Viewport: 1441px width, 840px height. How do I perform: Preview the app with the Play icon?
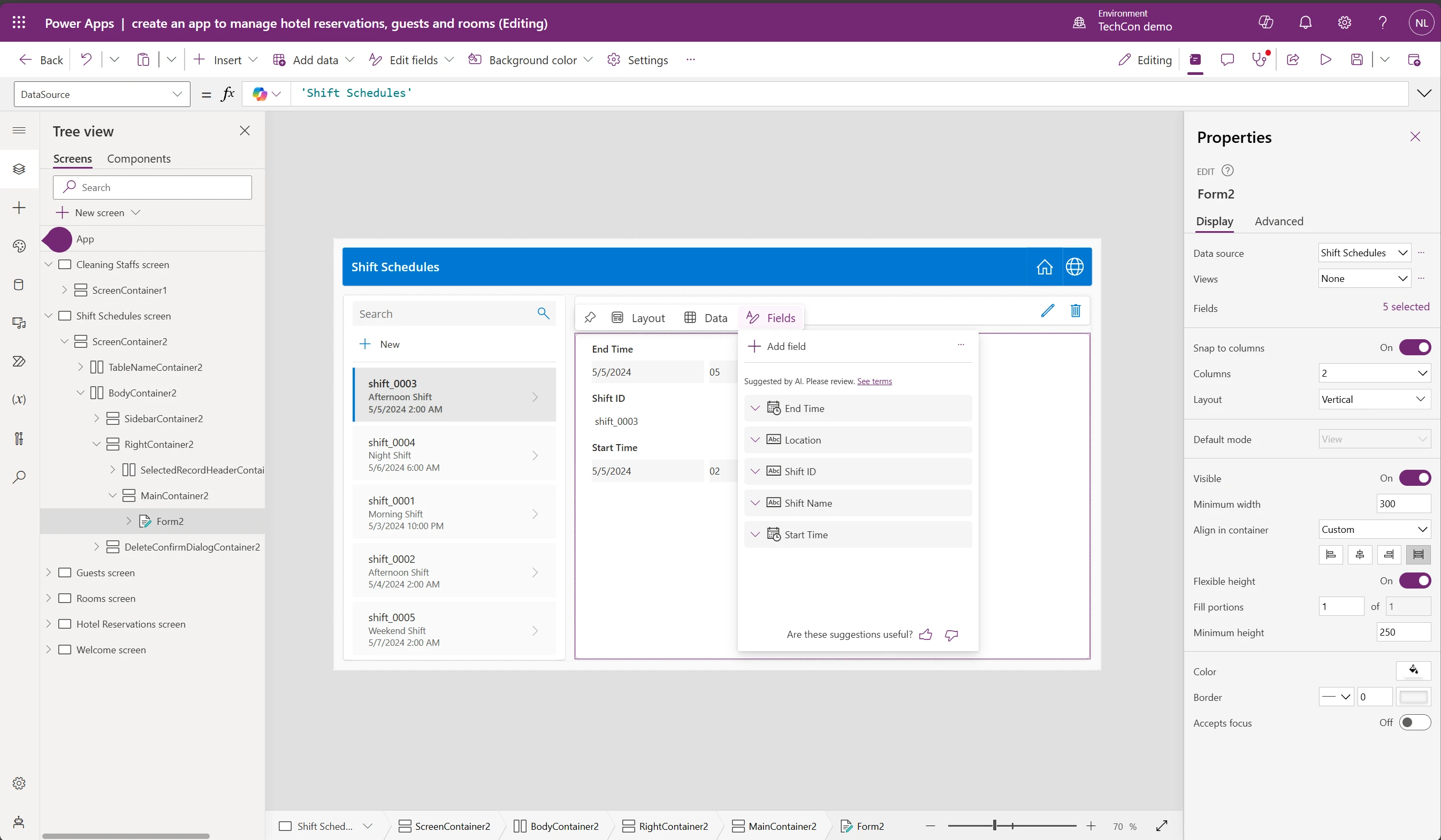(x=1326, y=59)
